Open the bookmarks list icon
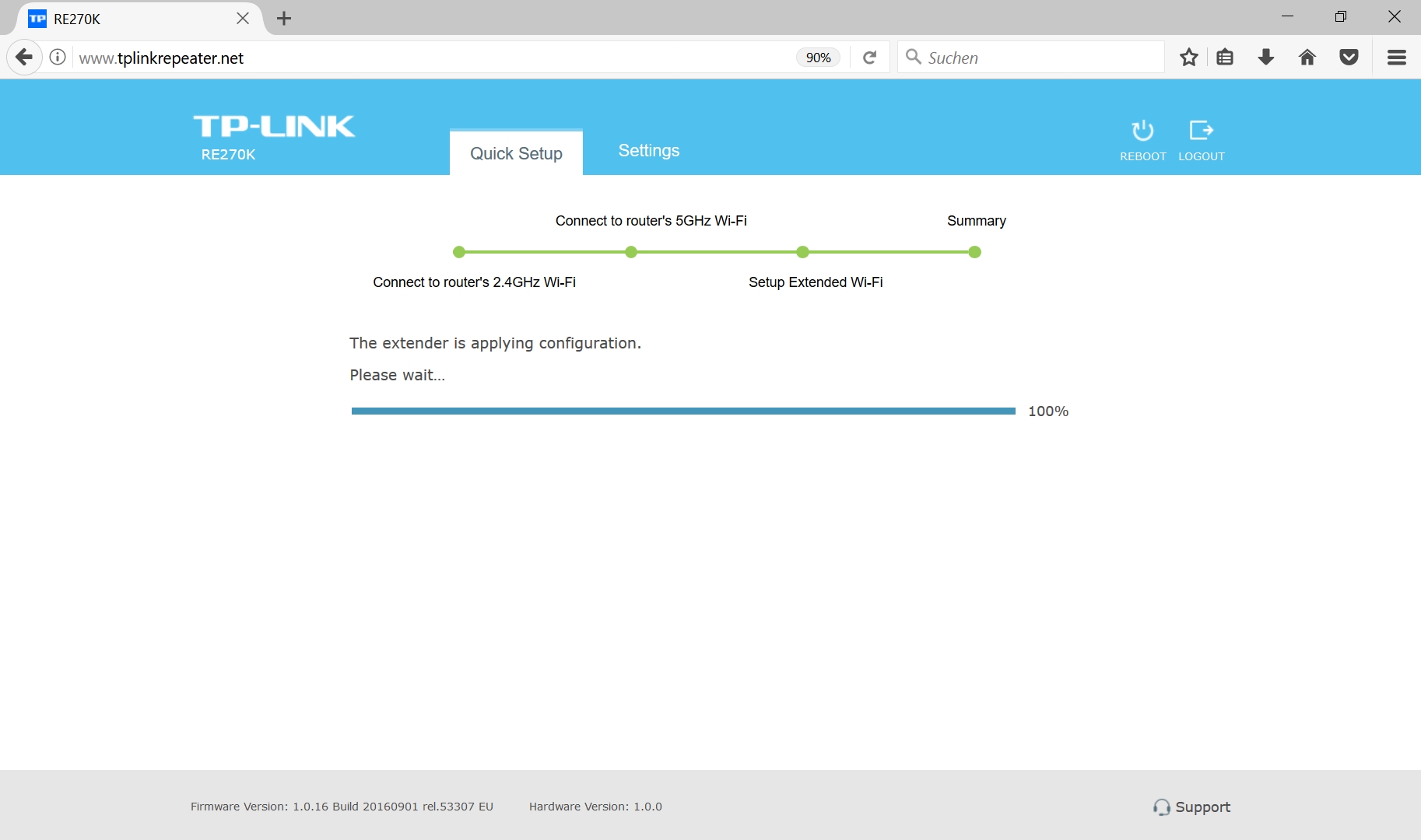 click(x=1225, y=58)
